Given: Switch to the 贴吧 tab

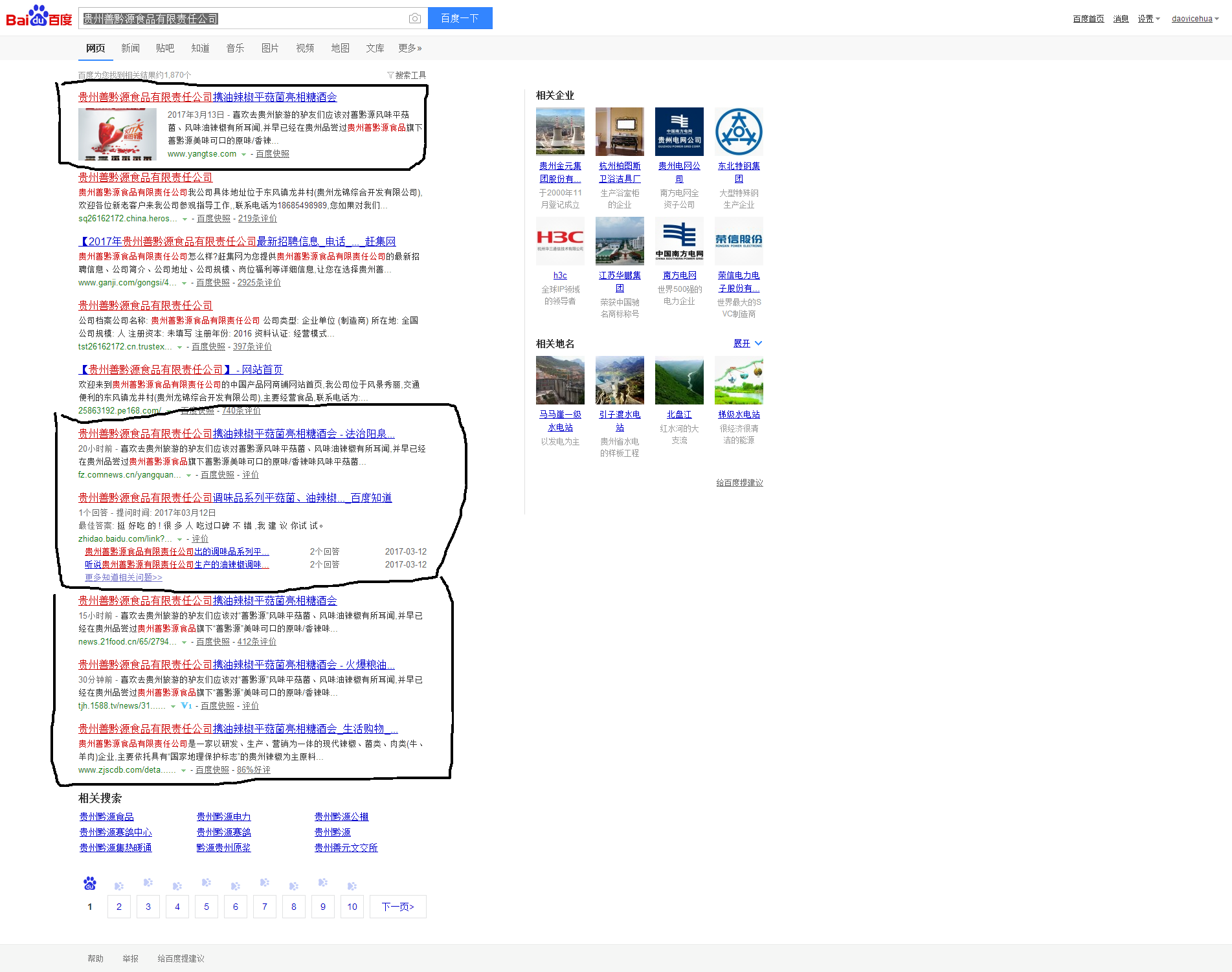Looking at the screenshot, I should pyautogui.click(x=165, y=48).
